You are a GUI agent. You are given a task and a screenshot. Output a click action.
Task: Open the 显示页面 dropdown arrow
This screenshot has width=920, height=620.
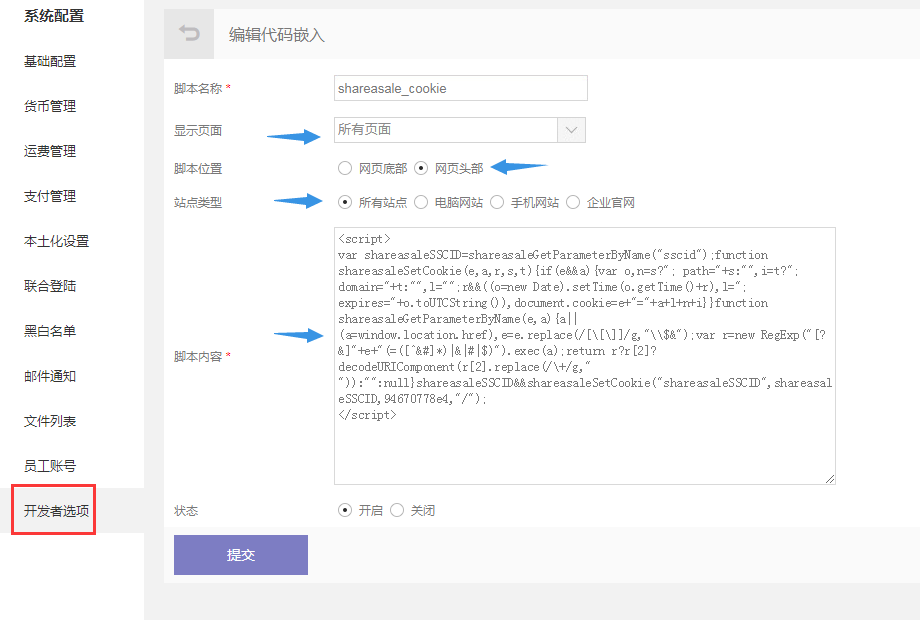571,130
